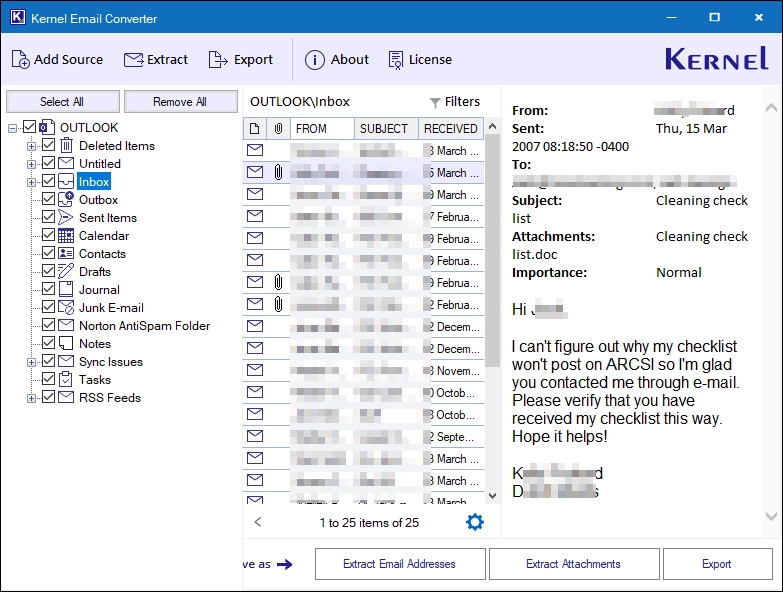The height and width of the screenshot is (592, 783).
Task: Select the Junk E-mail folder label
Action: [x=111, y=307]
